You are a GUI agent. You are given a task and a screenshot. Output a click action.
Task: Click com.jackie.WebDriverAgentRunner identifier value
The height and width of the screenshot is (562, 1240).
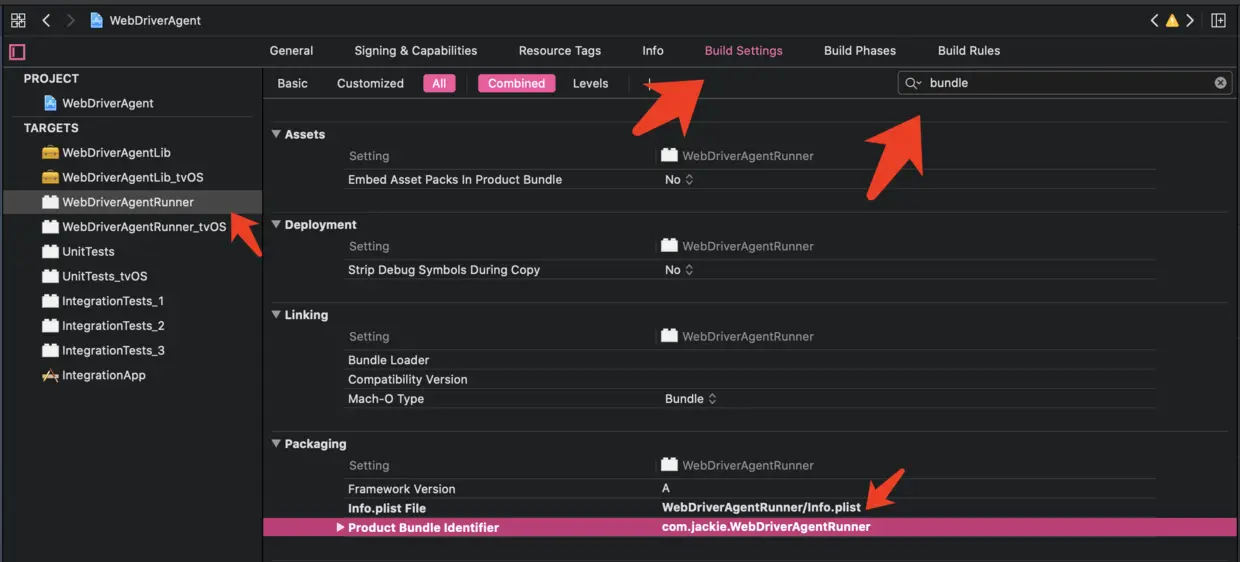[766, 527]
